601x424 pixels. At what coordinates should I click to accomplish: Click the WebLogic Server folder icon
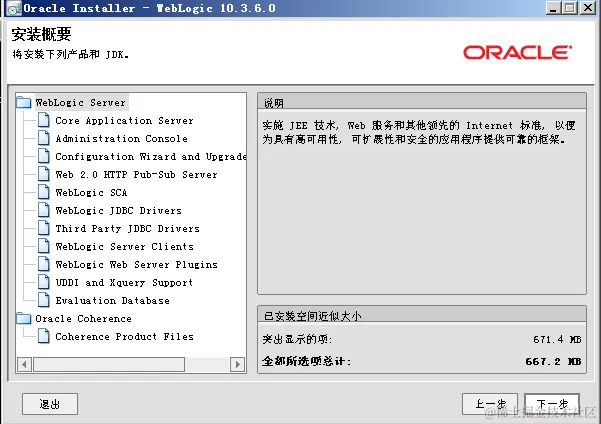(24, 102)
